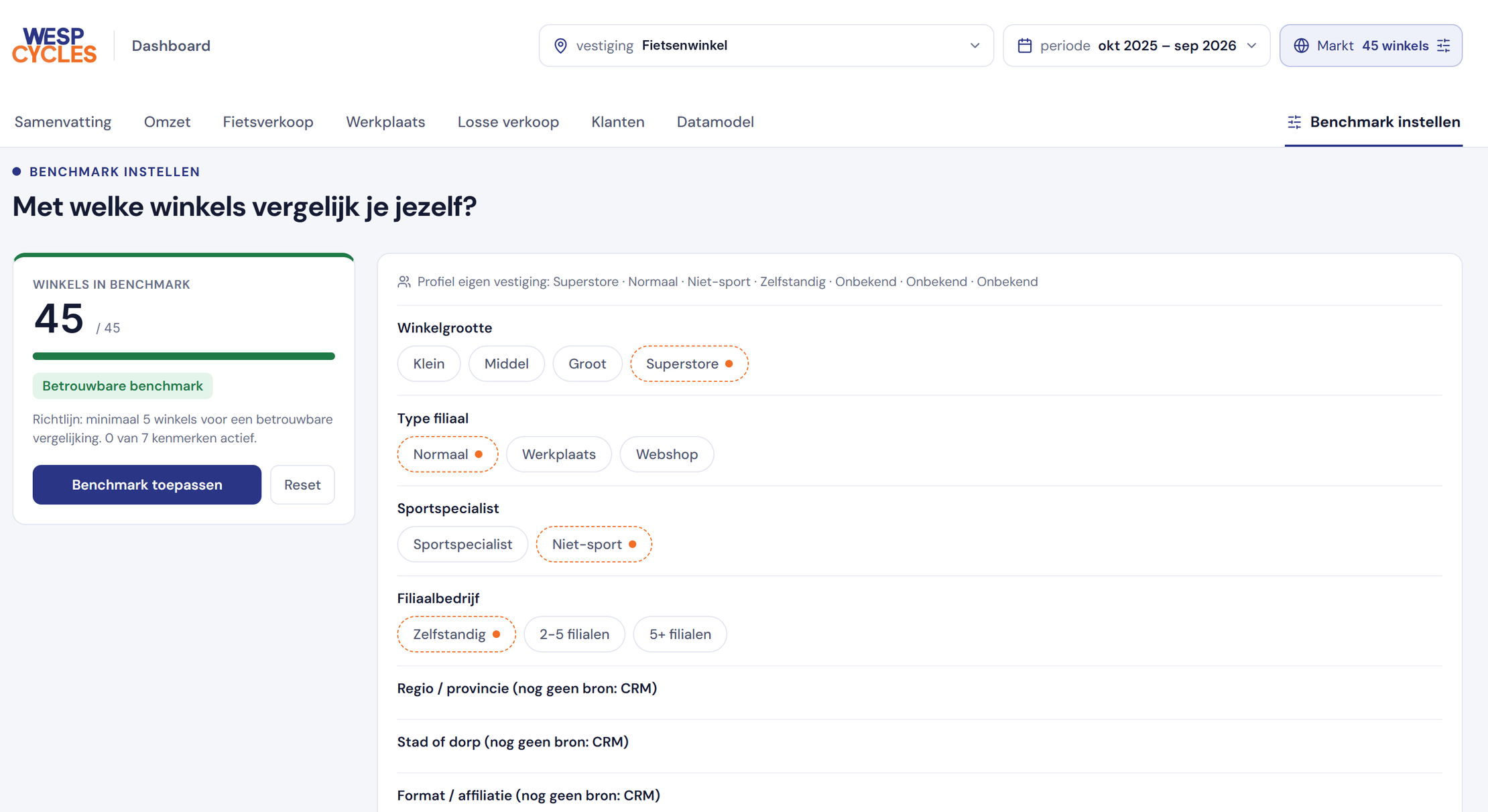1488x812 pixels.
Task: Open the Benchmark instellen tab
Action: pos(1373,122)
